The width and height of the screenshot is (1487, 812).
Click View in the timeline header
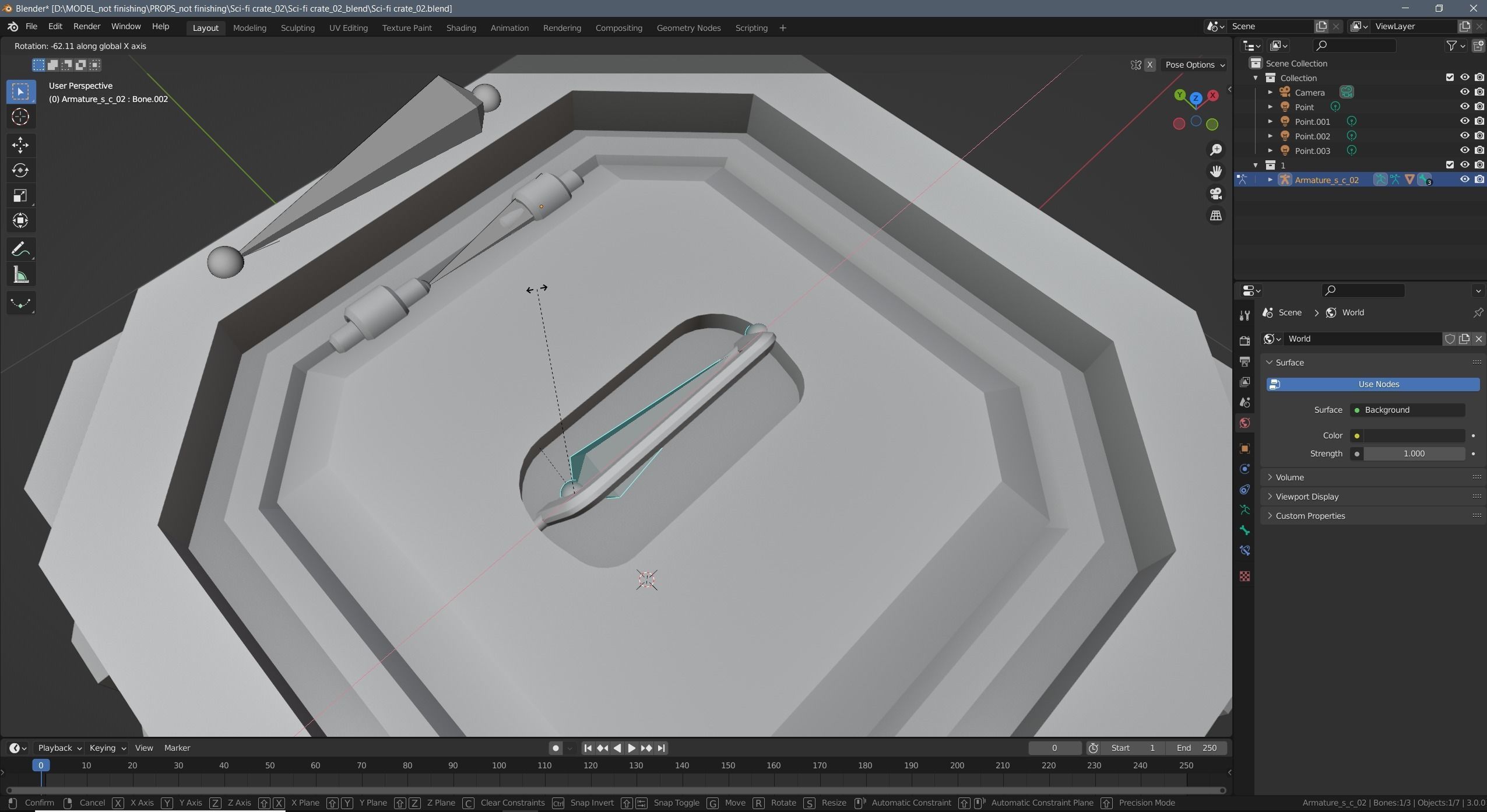(144, 748)
